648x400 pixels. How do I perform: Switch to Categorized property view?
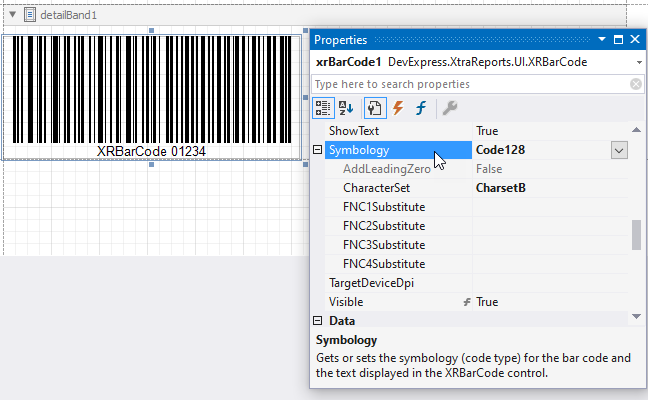click(323, 108)
